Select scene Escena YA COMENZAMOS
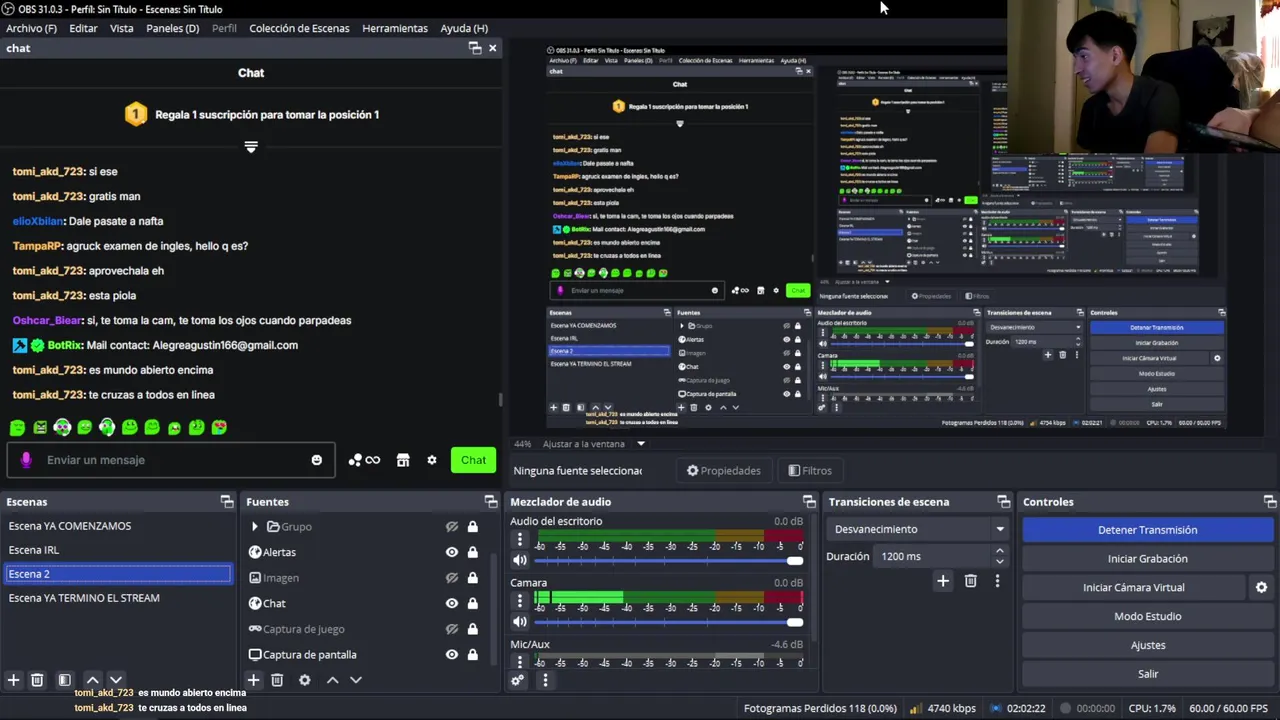Image resolution: width=1280 pixels, height=720 pixels. tap(118, 526)
